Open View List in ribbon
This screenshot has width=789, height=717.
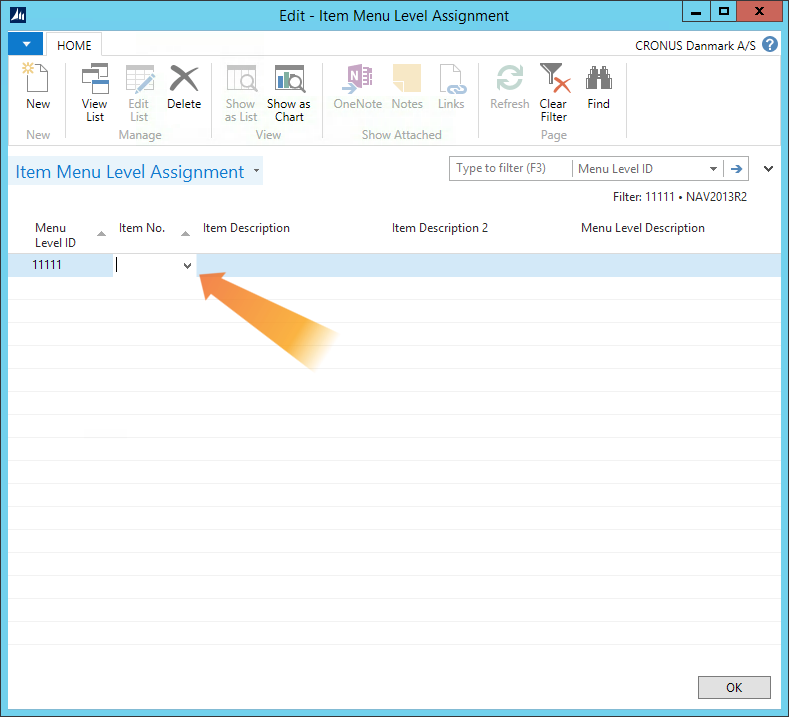coord(95,93)
